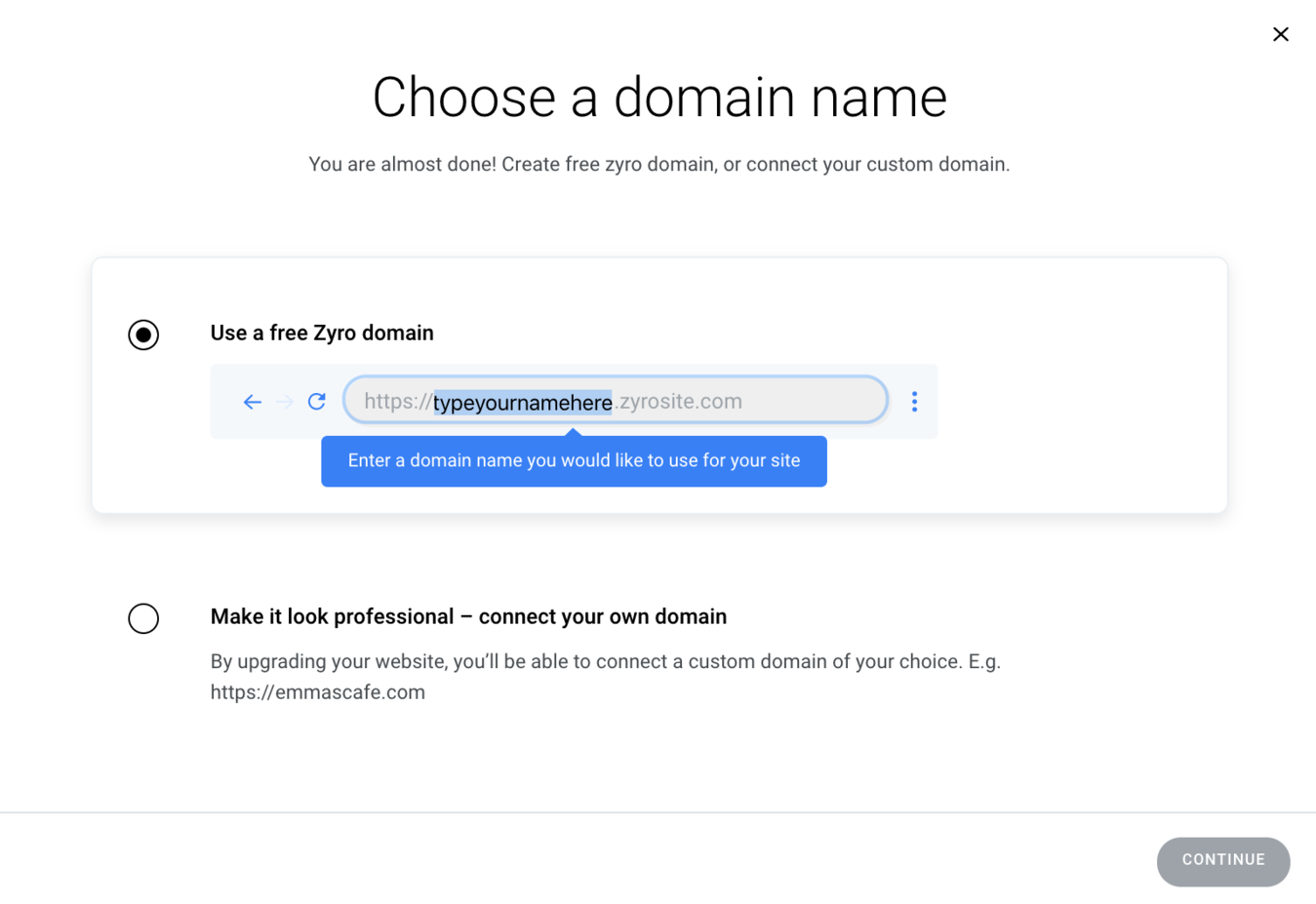Screen dimensions: 1316x904
Task: Click the 'You are almost done!' subtitle text
Action: tap(659, 164)
